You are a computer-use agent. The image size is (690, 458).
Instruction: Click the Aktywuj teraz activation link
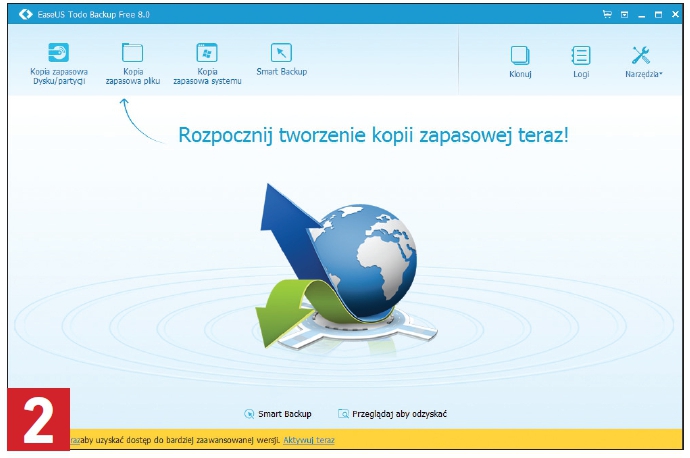pyautogui.click(x=309, y=440)
